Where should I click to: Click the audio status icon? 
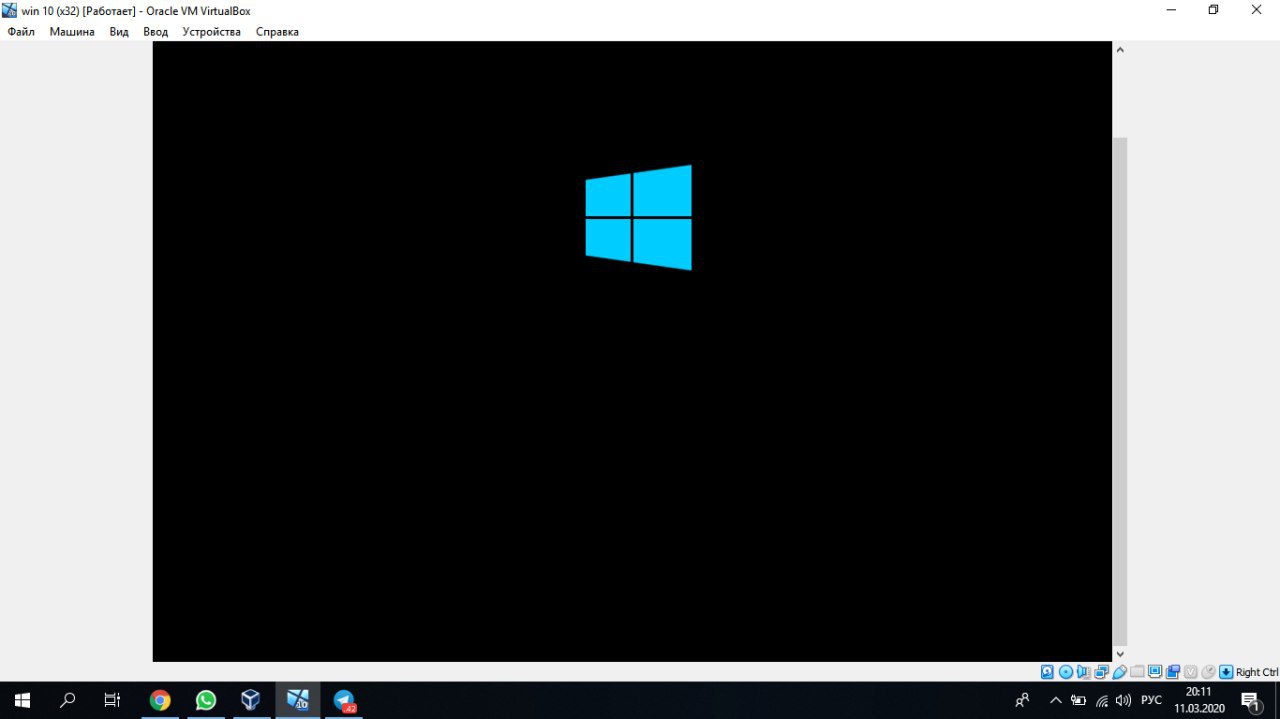coord(1083,672)
